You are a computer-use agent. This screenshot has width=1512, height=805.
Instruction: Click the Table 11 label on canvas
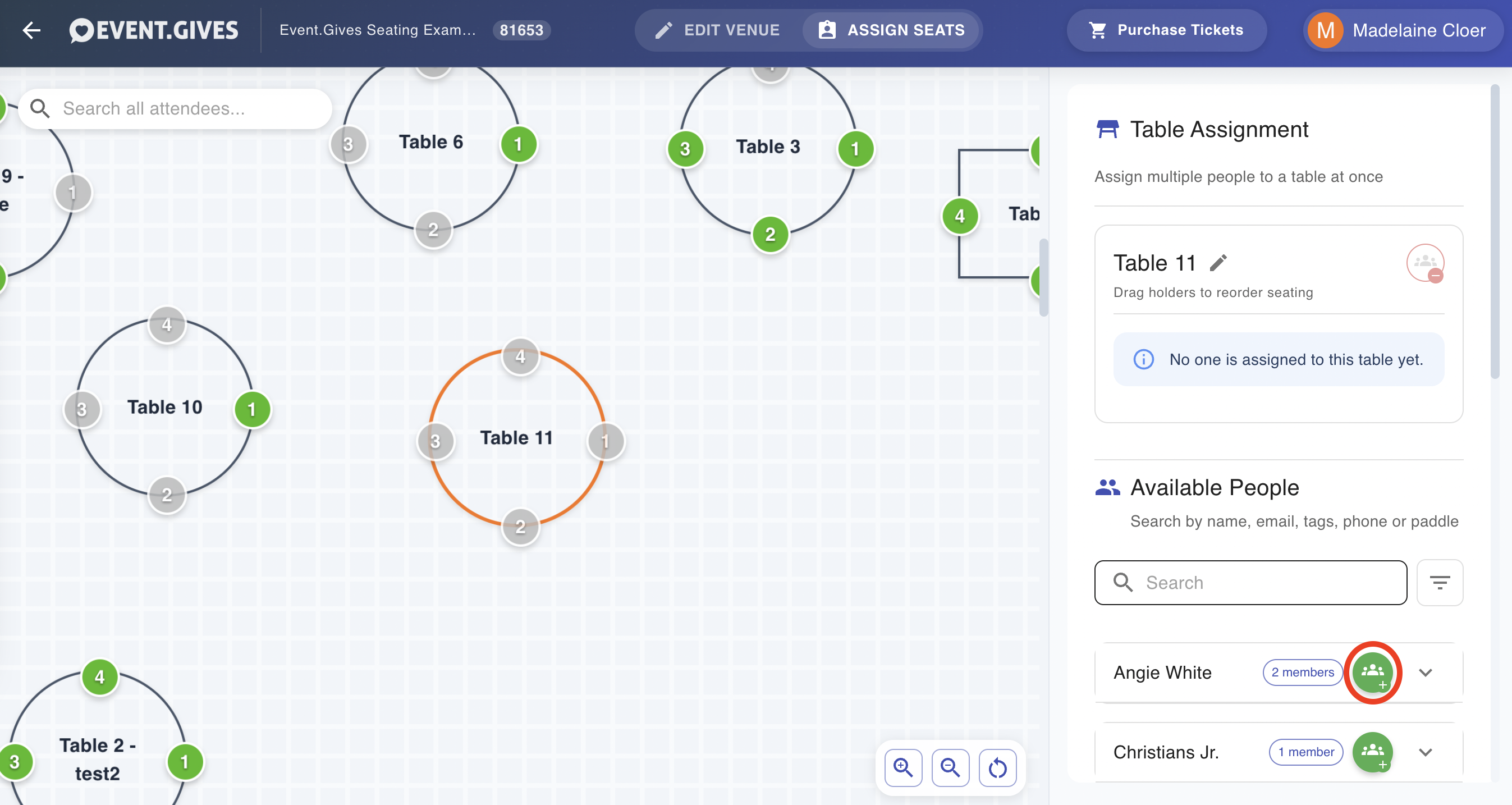pyautogui.click(x=516, y=438)
